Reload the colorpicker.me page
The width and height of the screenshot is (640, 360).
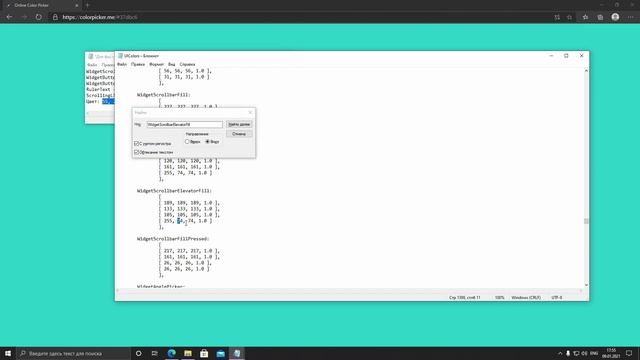(38, 17)
